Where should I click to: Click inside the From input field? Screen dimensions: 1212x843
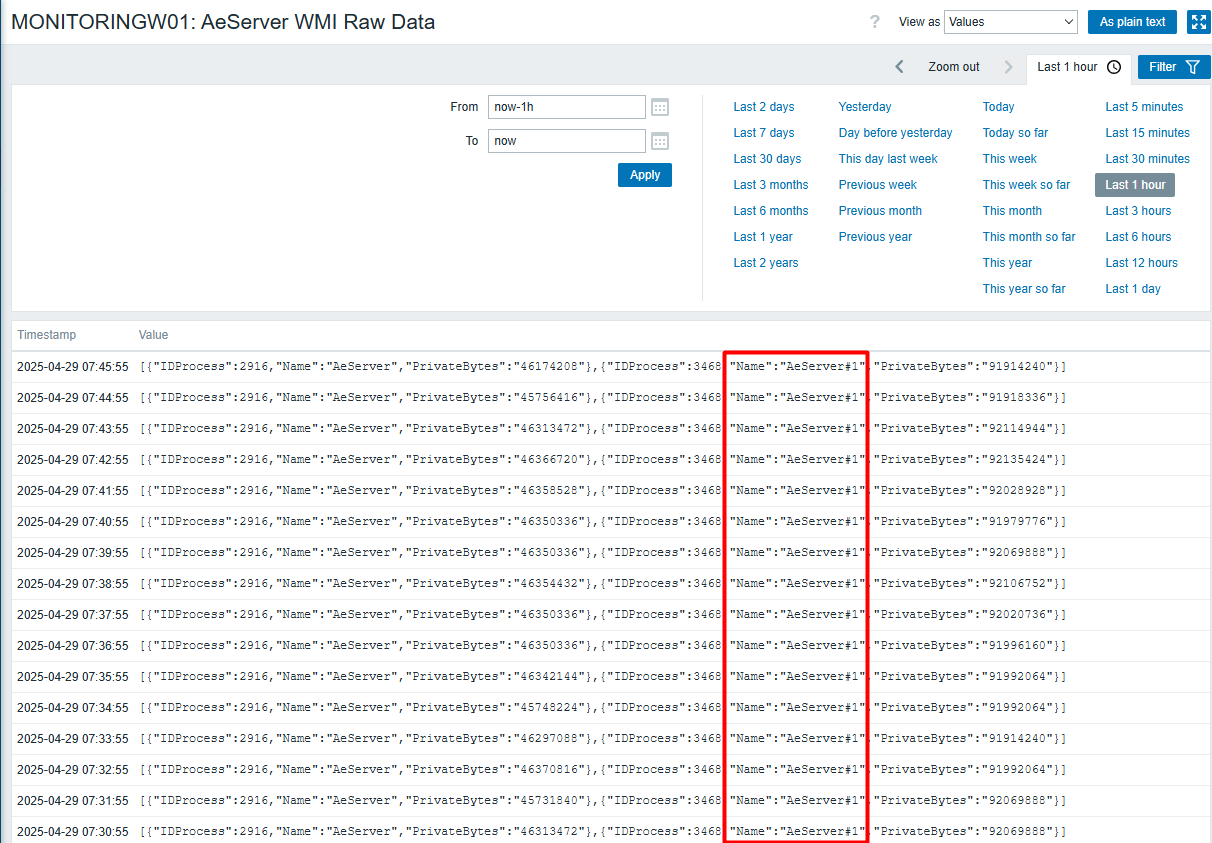[x=566, y=107]
